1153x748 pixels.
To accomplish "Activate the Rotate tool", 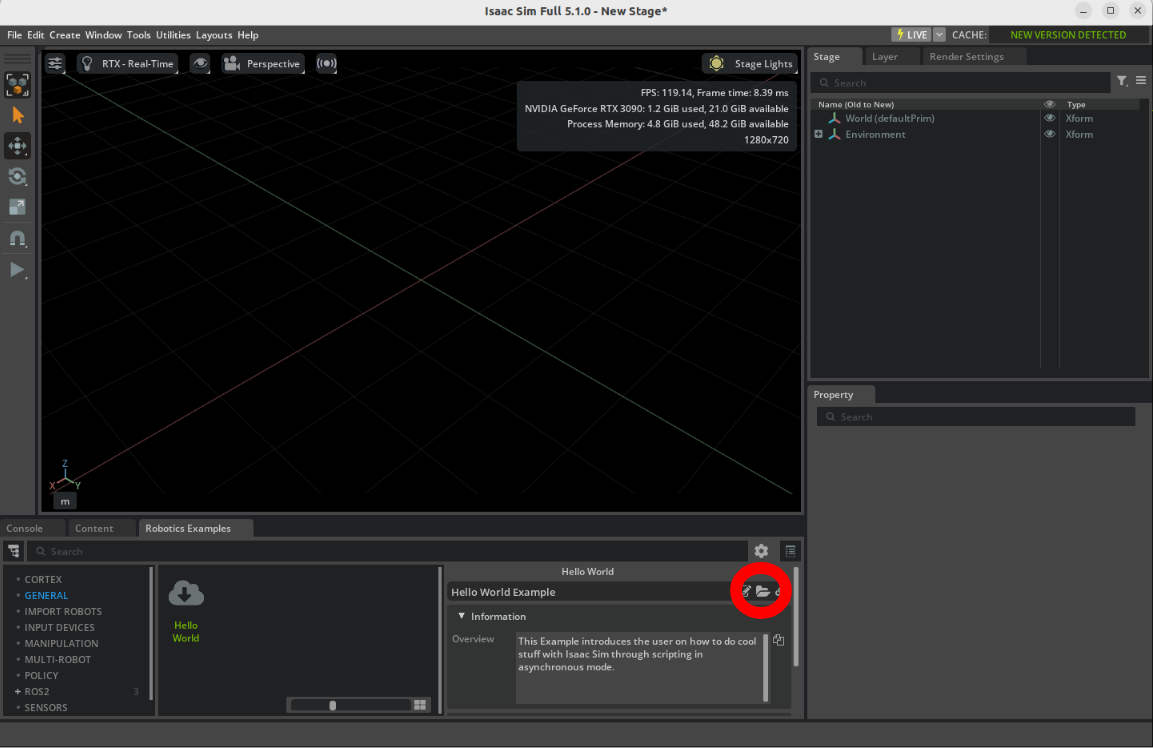I will 17,177.
